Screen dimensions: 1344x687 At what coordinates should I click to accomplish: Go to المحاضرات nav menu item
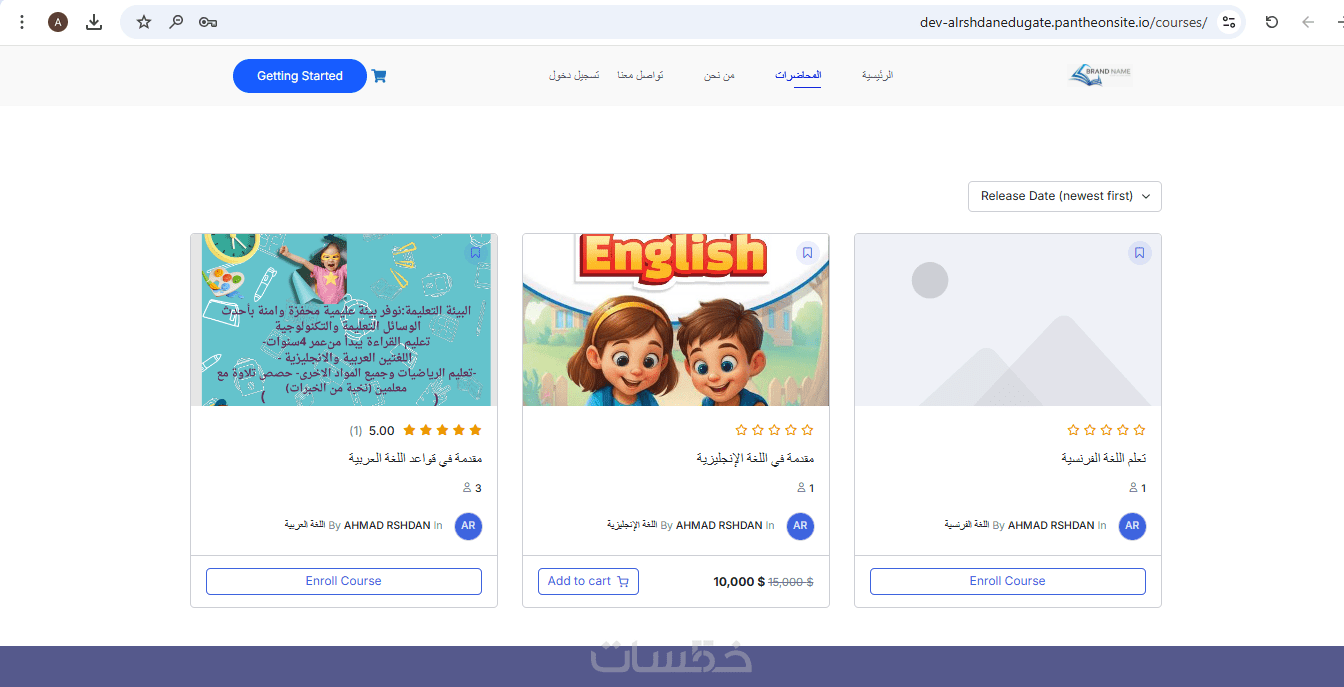pos(798,76)
